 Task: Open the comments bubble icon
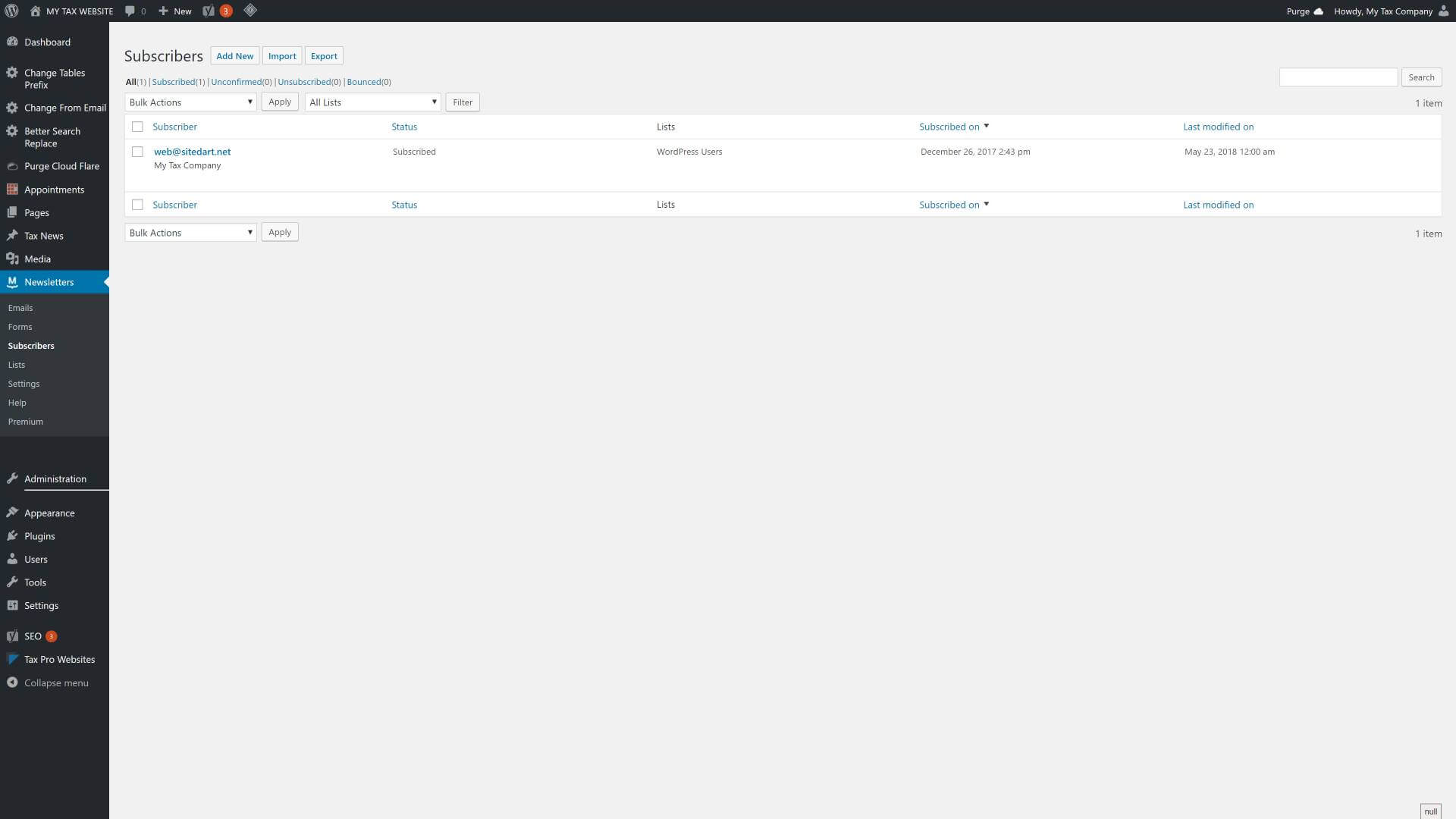(x=130, y=11)
